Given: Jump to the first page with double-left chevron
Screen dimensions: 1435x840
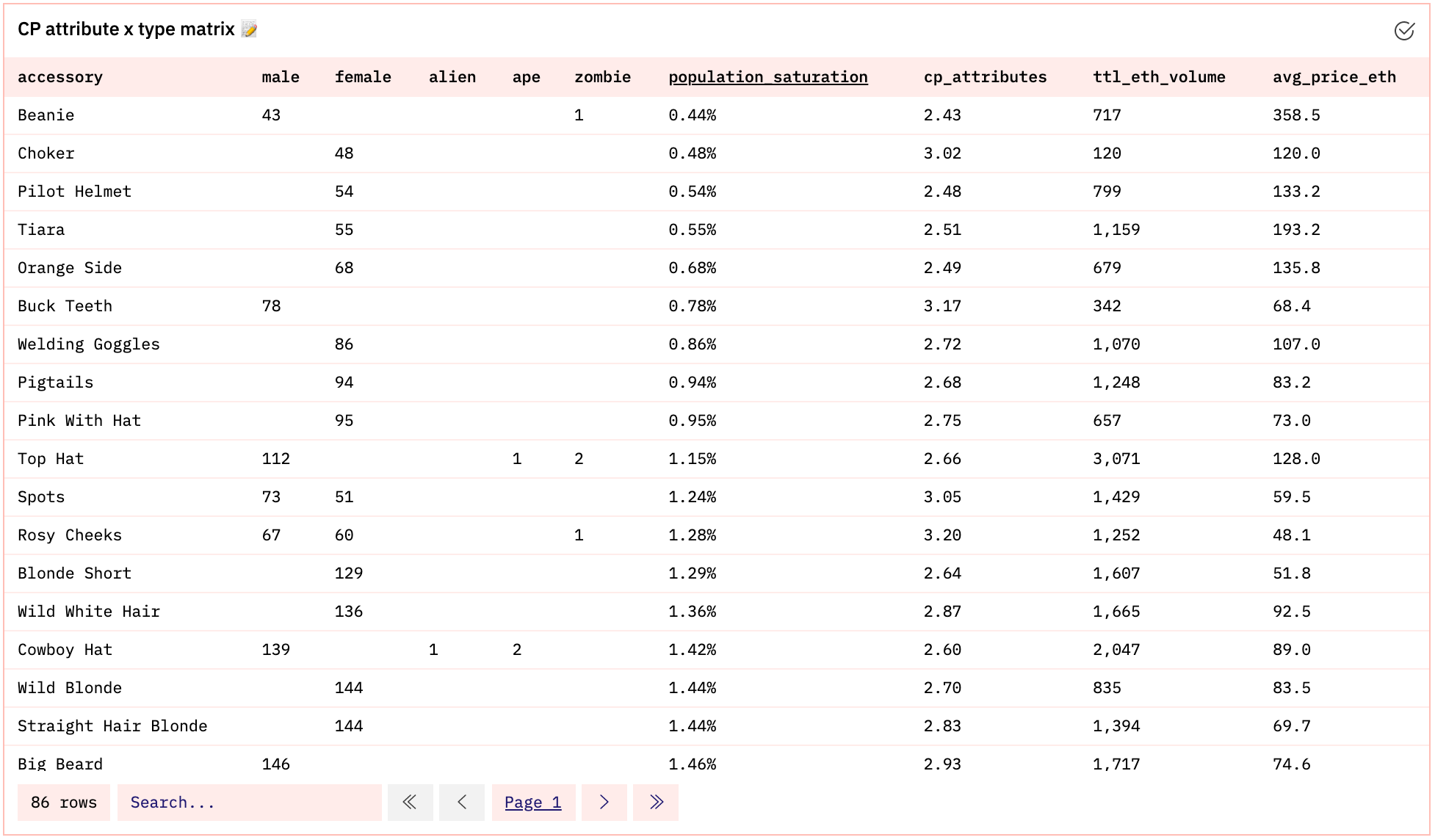Looking at the screenshot, I should [x=411, y=803].
